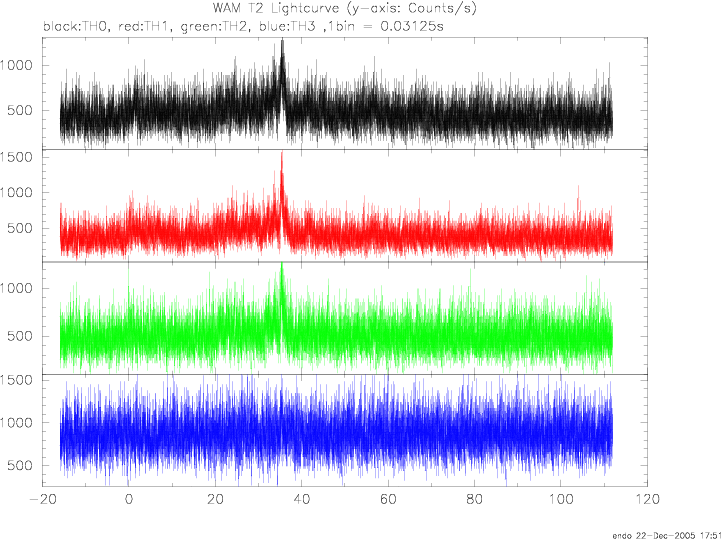
Task: Click the "black:TH0" legend text
Action: pyautogui.click(x=76, y=26)
